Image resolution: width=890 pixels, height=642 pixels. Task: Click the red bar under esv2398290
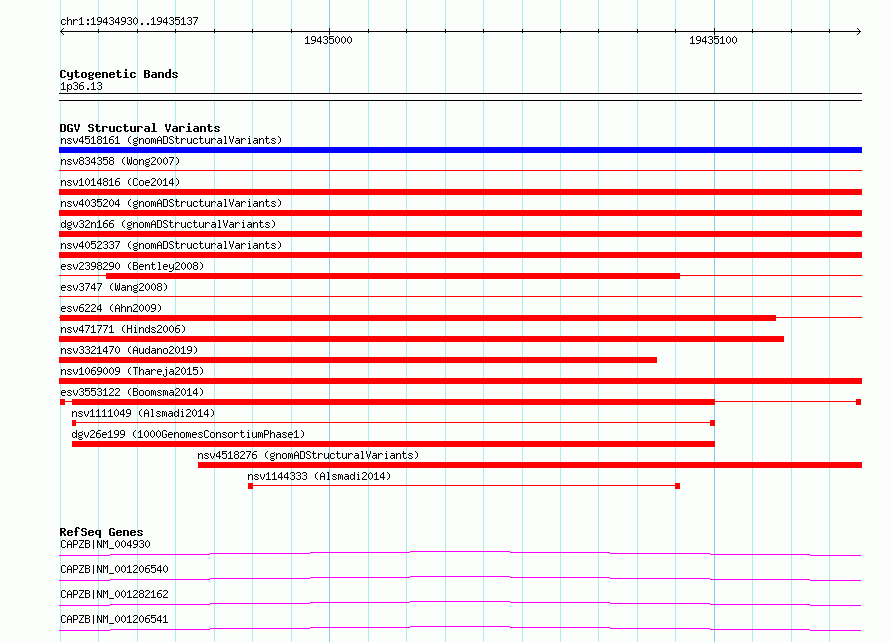tap(393, 276)
